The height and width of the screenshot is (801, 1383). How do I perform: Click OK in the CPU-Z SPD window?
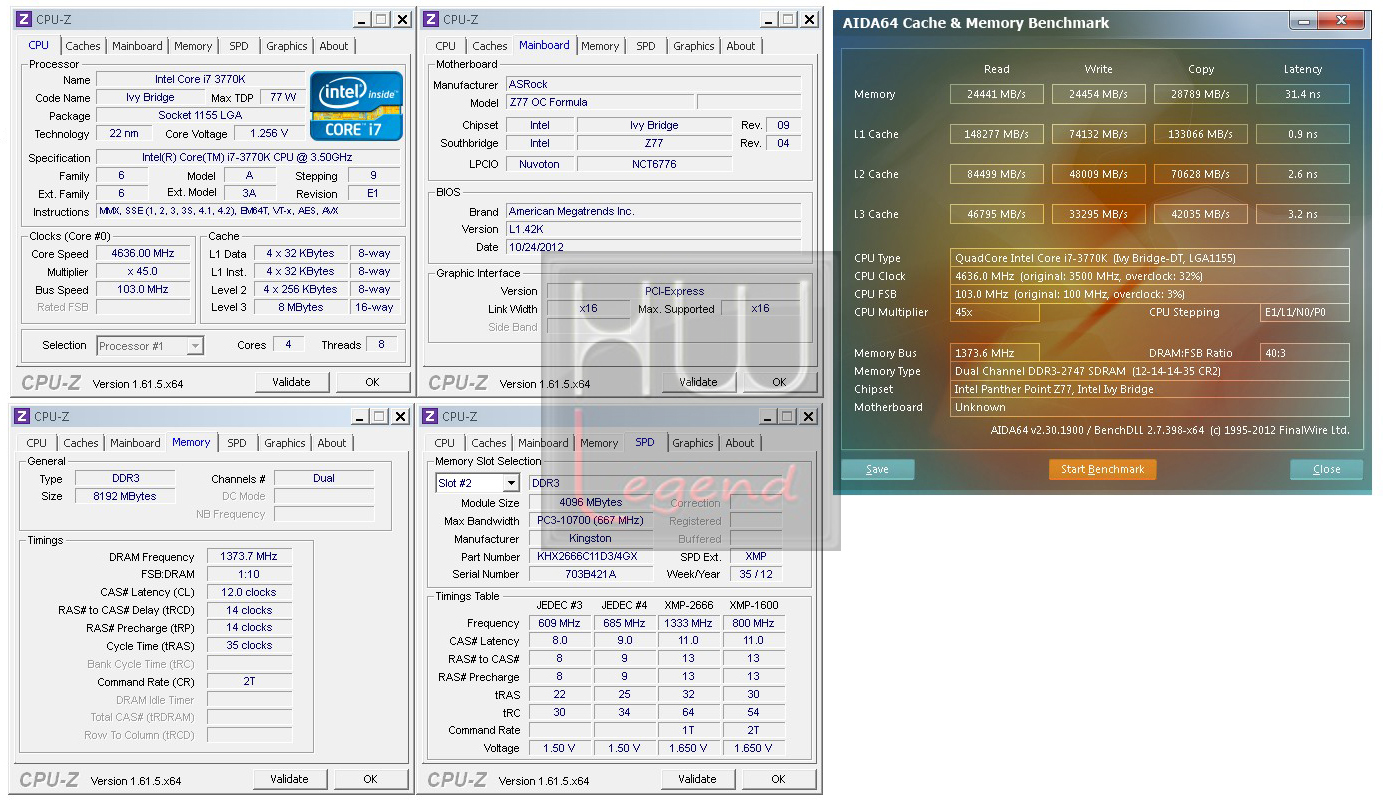[778, 779]
